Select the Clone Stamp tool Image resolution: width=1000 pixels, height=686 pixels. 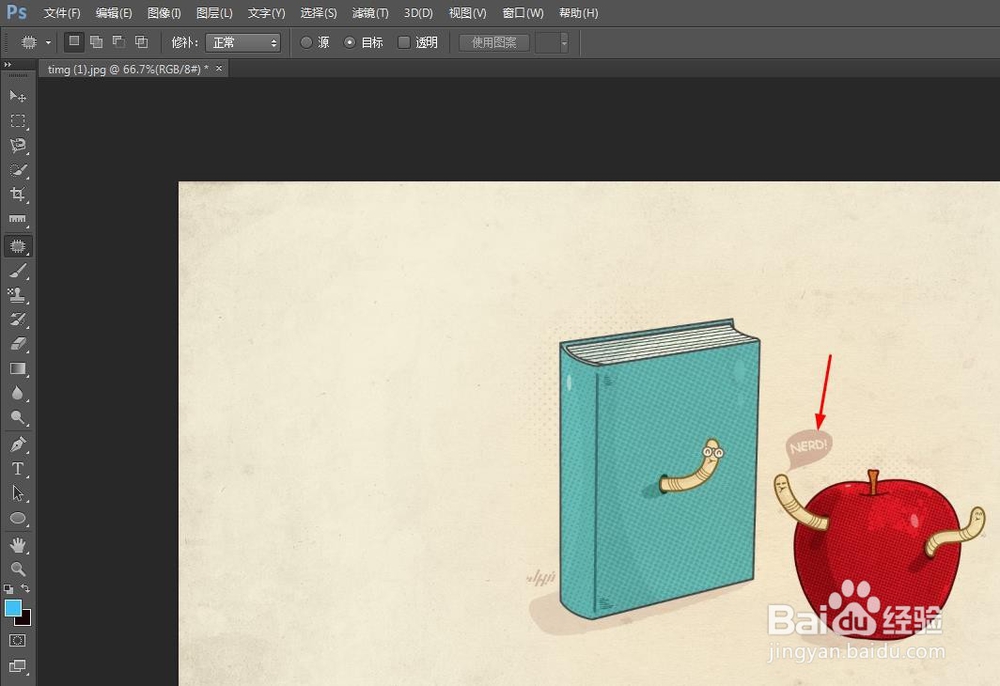click(18, 295)
